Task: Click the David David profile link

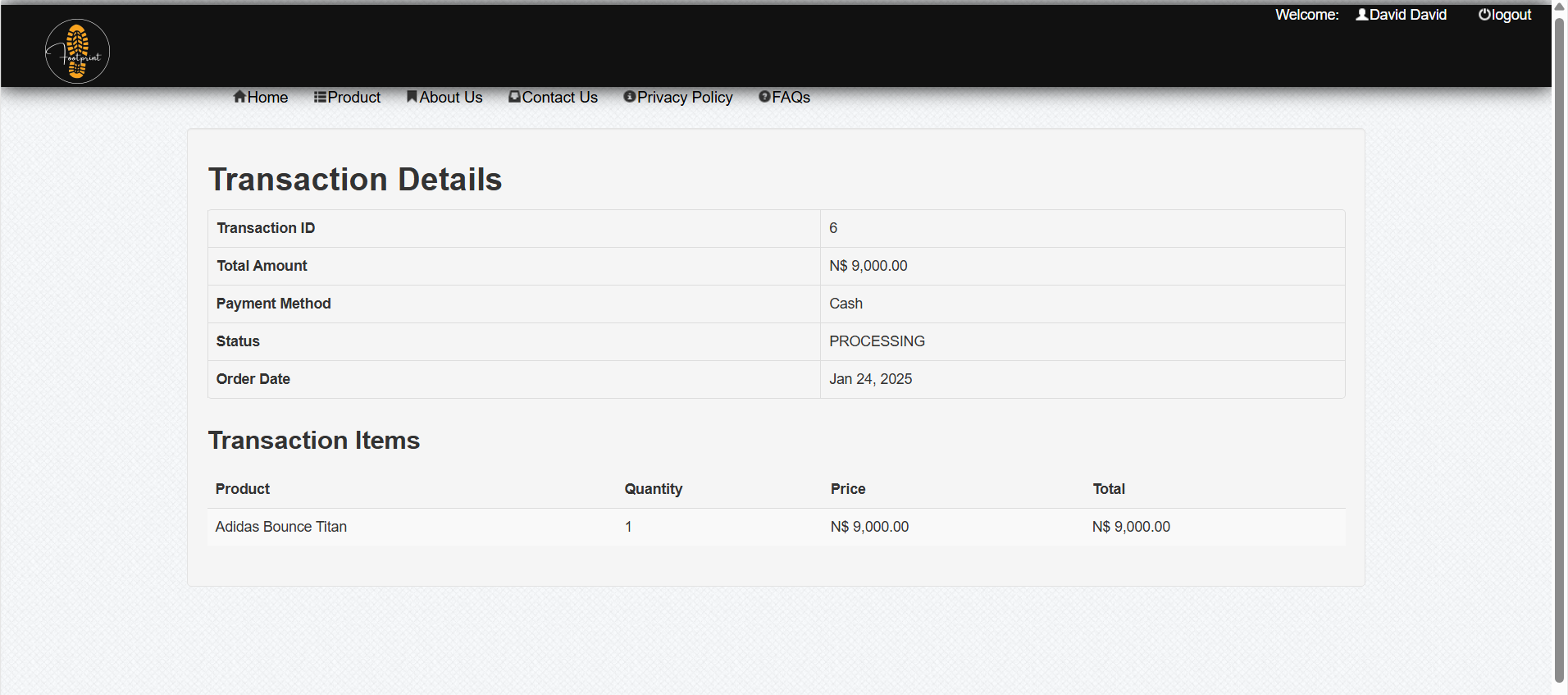Action: [x=1401, y=15]
